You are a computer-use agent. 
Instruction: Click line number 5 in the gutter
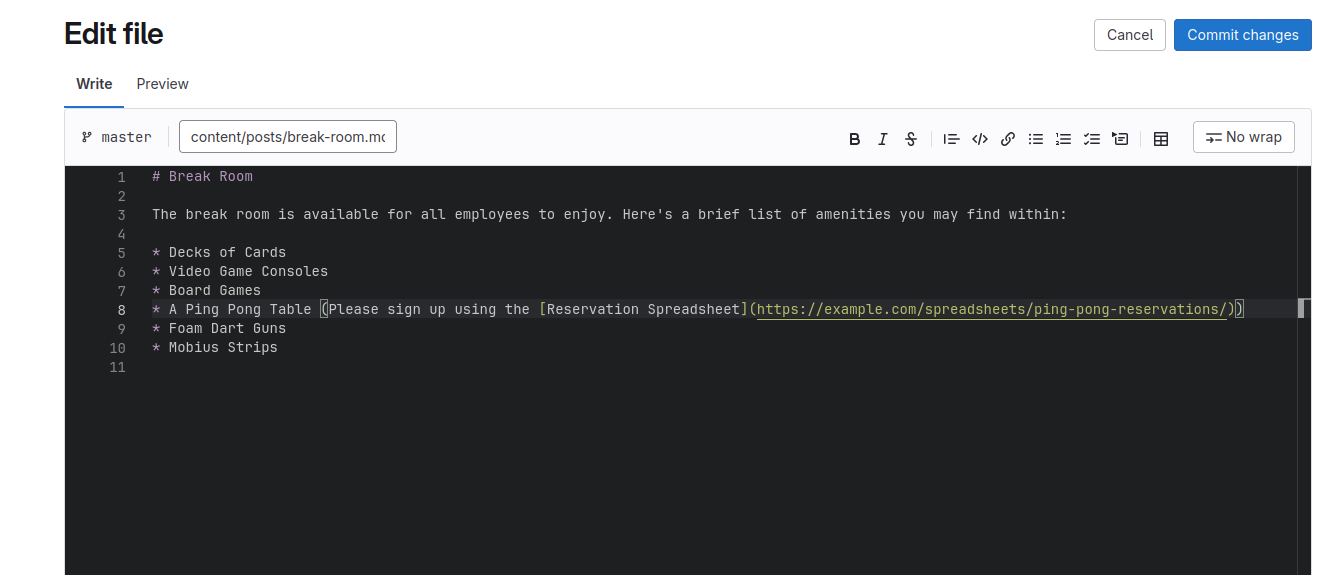coord(121,253)
